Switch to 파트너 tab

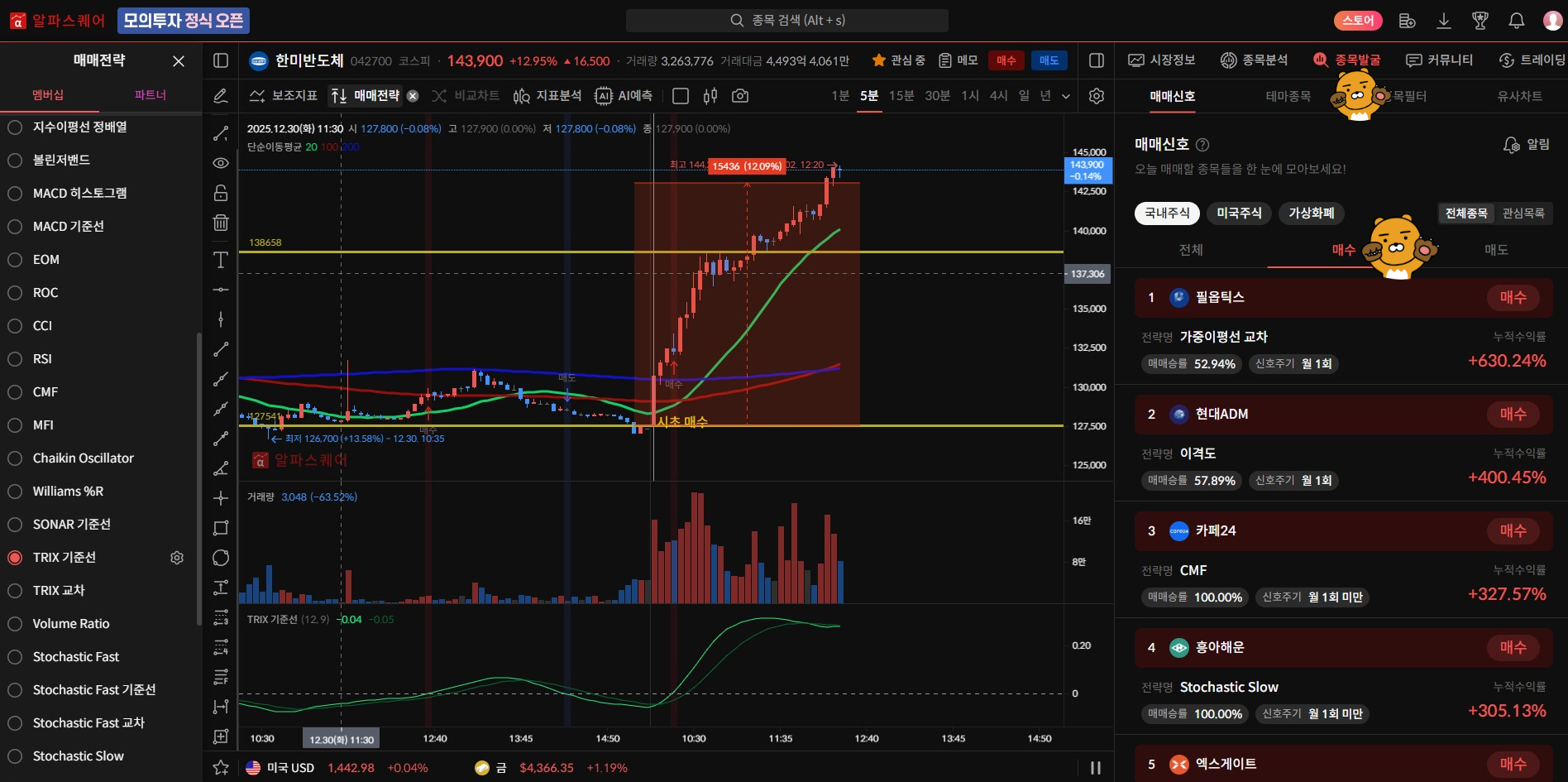(x=151, y=95)
